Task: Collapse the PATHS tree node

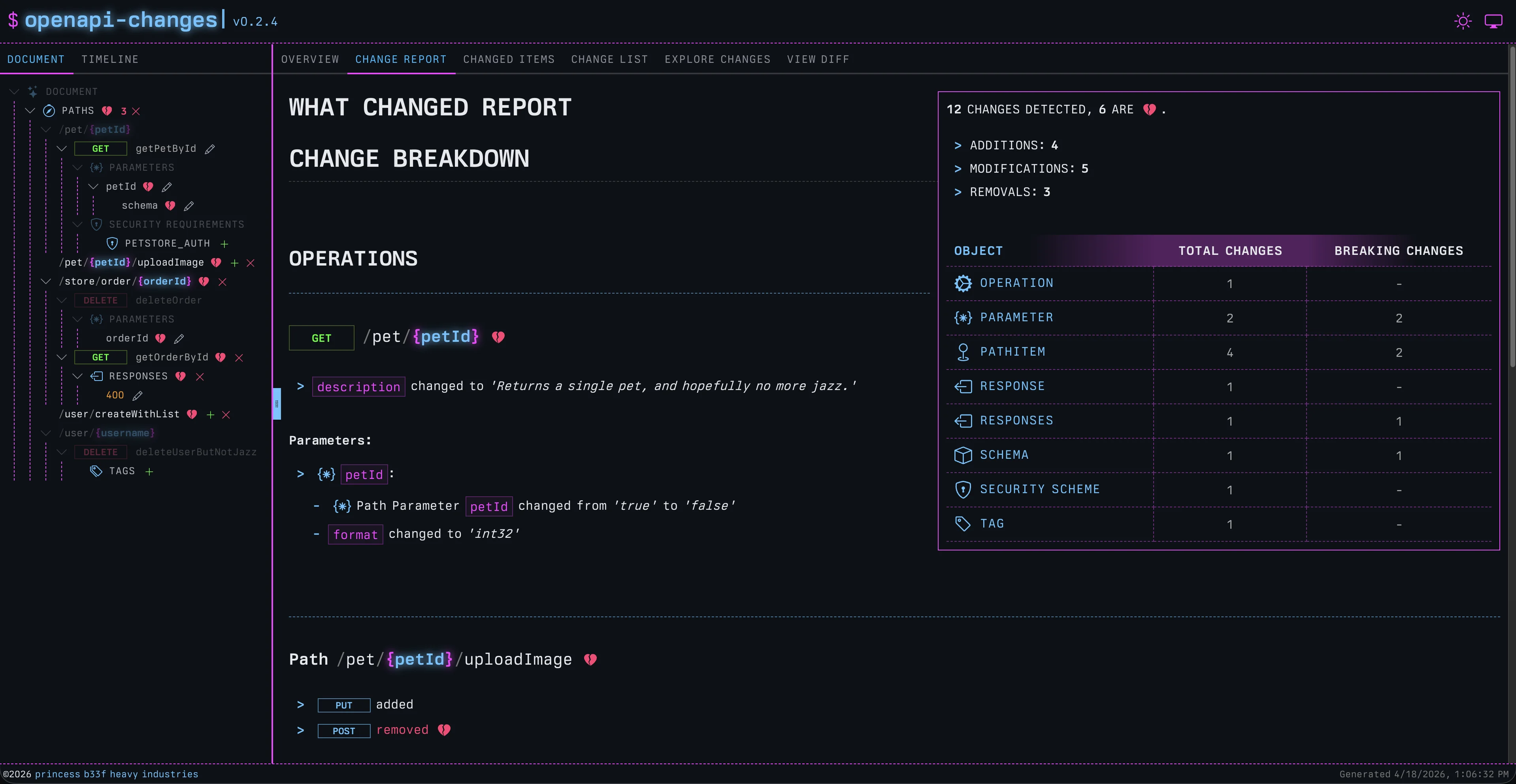Action: pyautogui.click(x=30, y=111)
